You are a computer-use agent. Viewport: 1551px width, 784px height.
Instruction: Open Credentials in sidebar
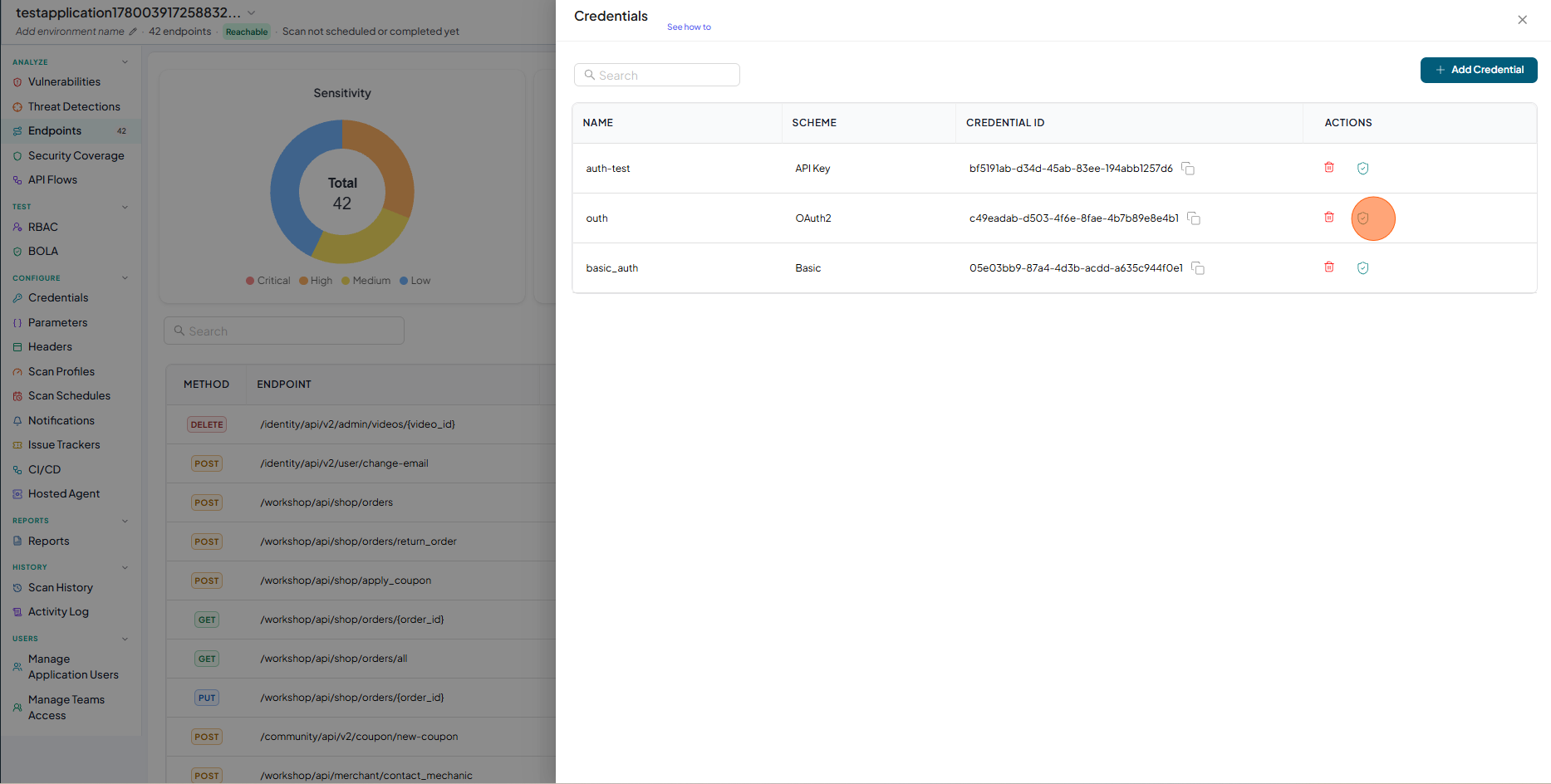click(58, 298)
